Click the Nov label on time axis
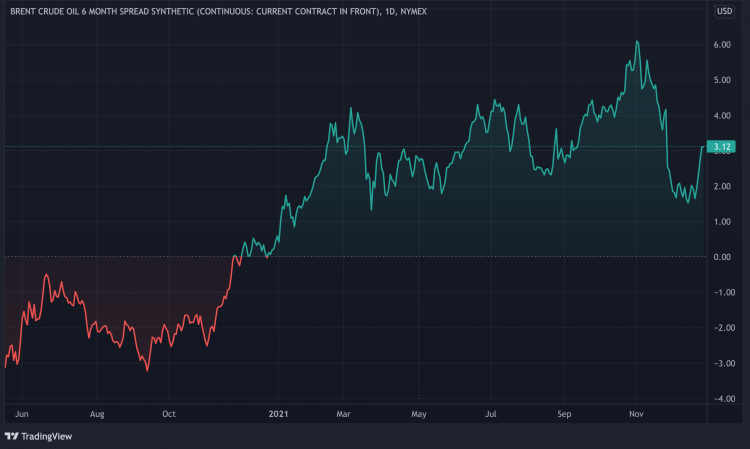750x449 pixels. coord(636,414)
